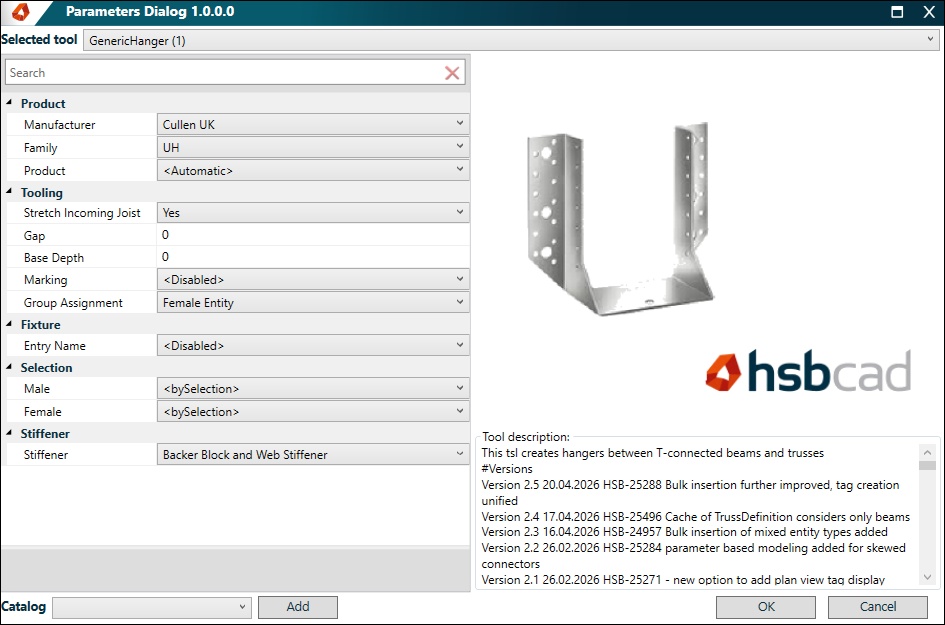Click the Version 2.3 description line

684,532
